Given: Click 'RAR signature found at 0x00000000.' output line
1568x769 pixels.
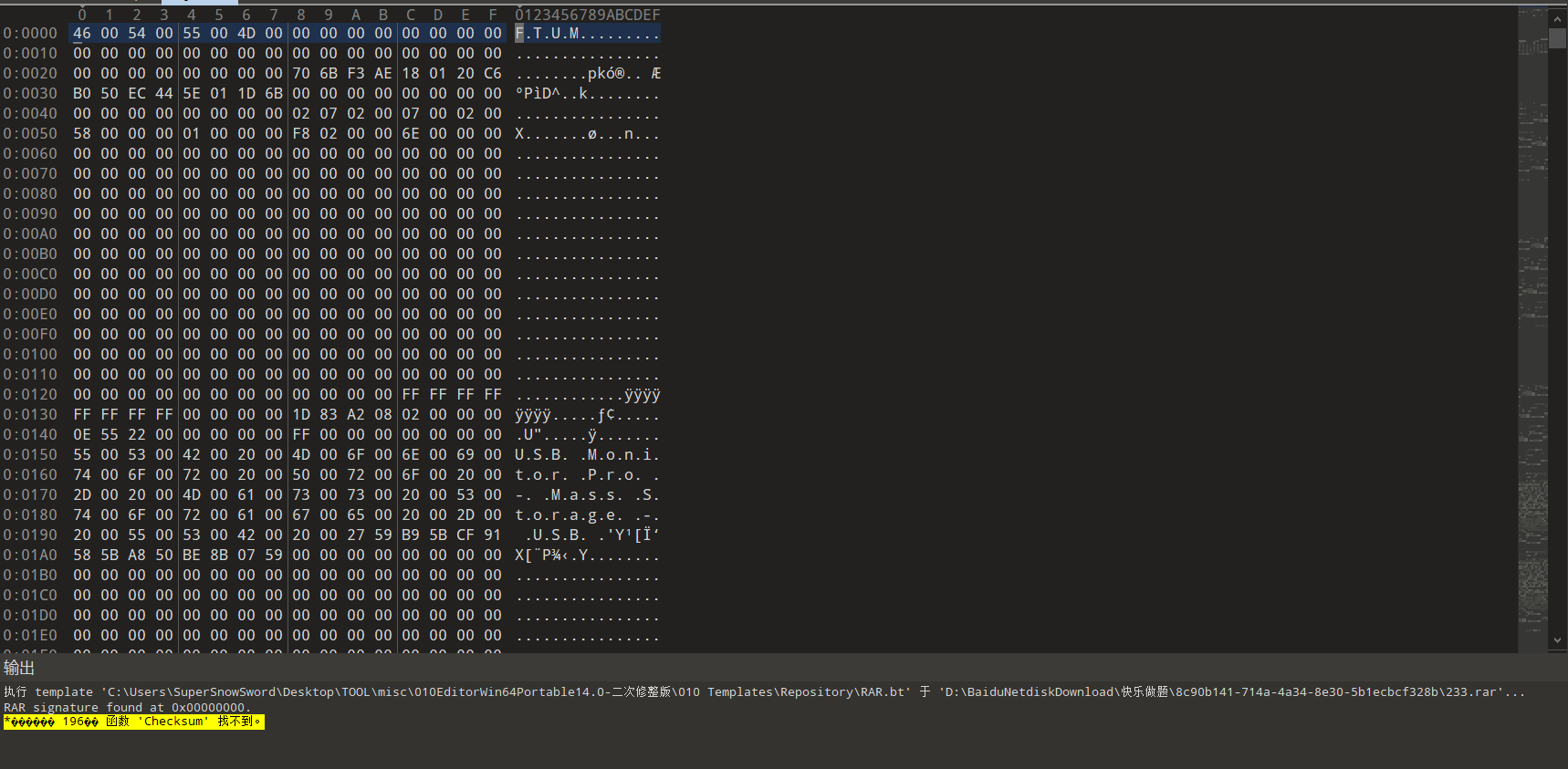Looking at the screenshot, I should pyautogui.click(x=127, y=707).
